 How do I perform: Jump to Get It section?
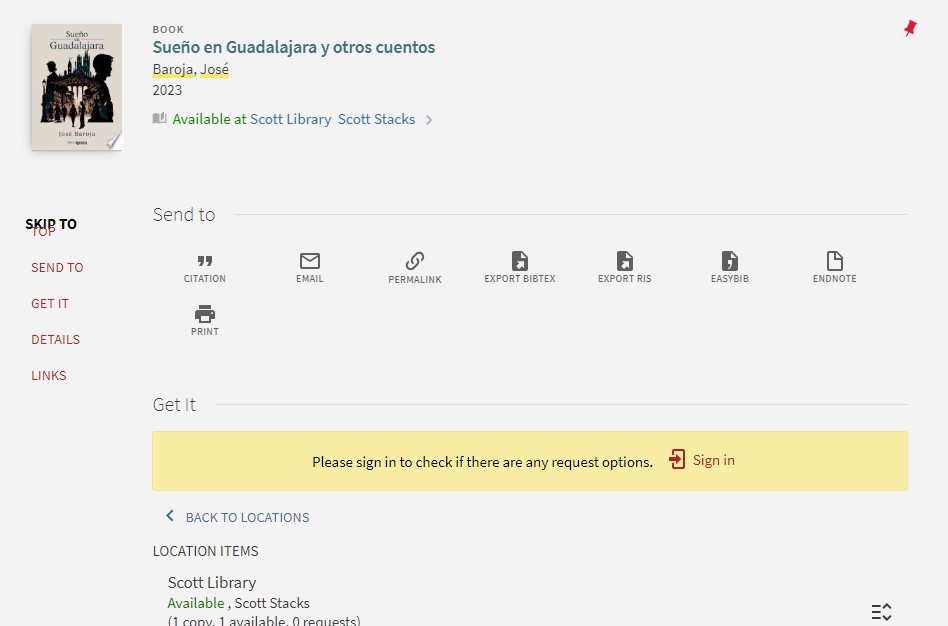[50, 303]
